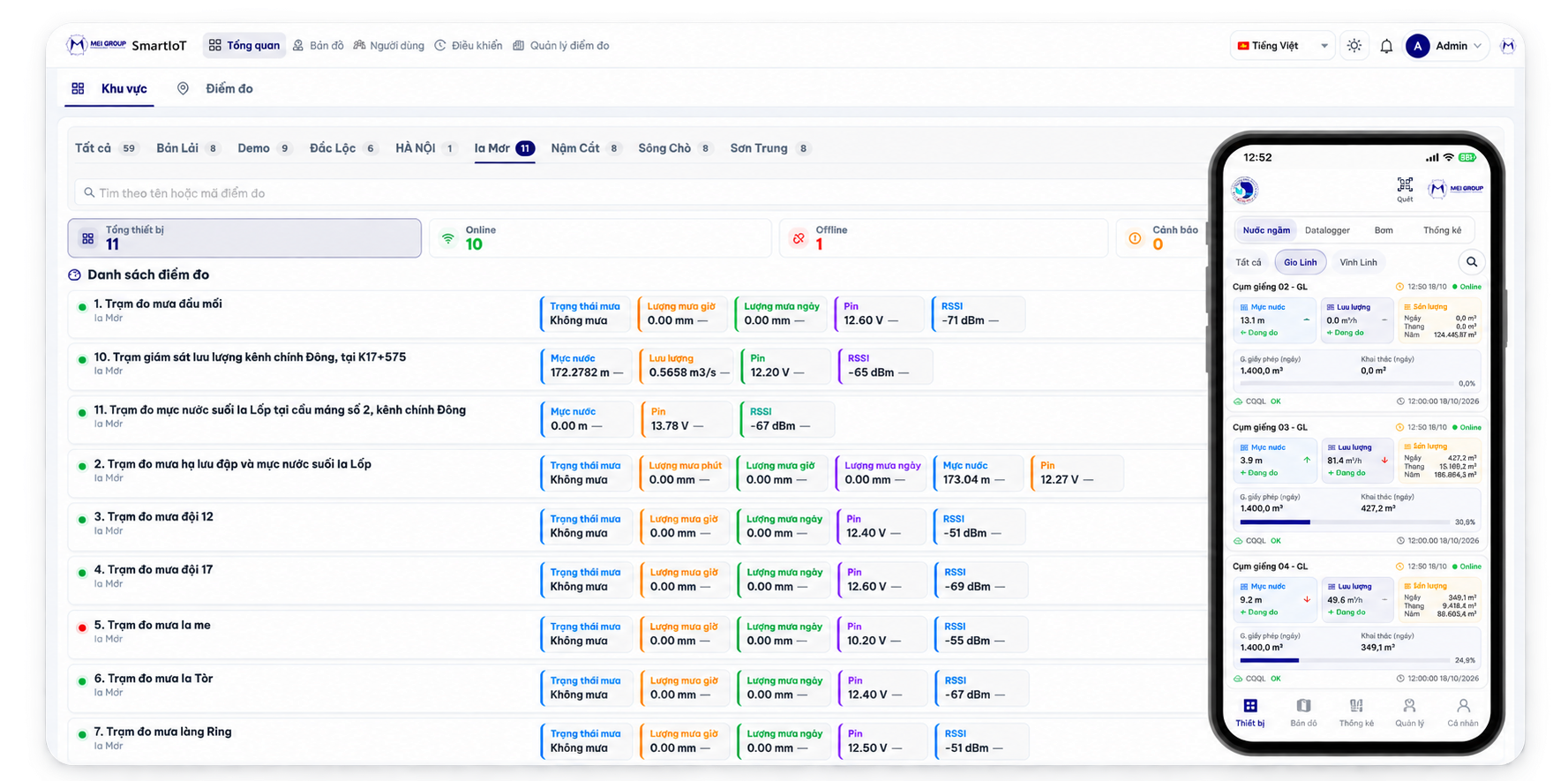Viewport: 1568px width, 781px height.
Task: Open the Điều khiển navigation item
Action: tap(469, 46)
